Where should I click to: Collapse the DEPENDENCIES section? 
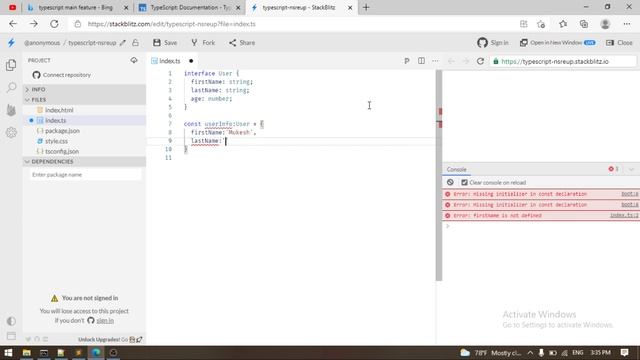[84, 162]
